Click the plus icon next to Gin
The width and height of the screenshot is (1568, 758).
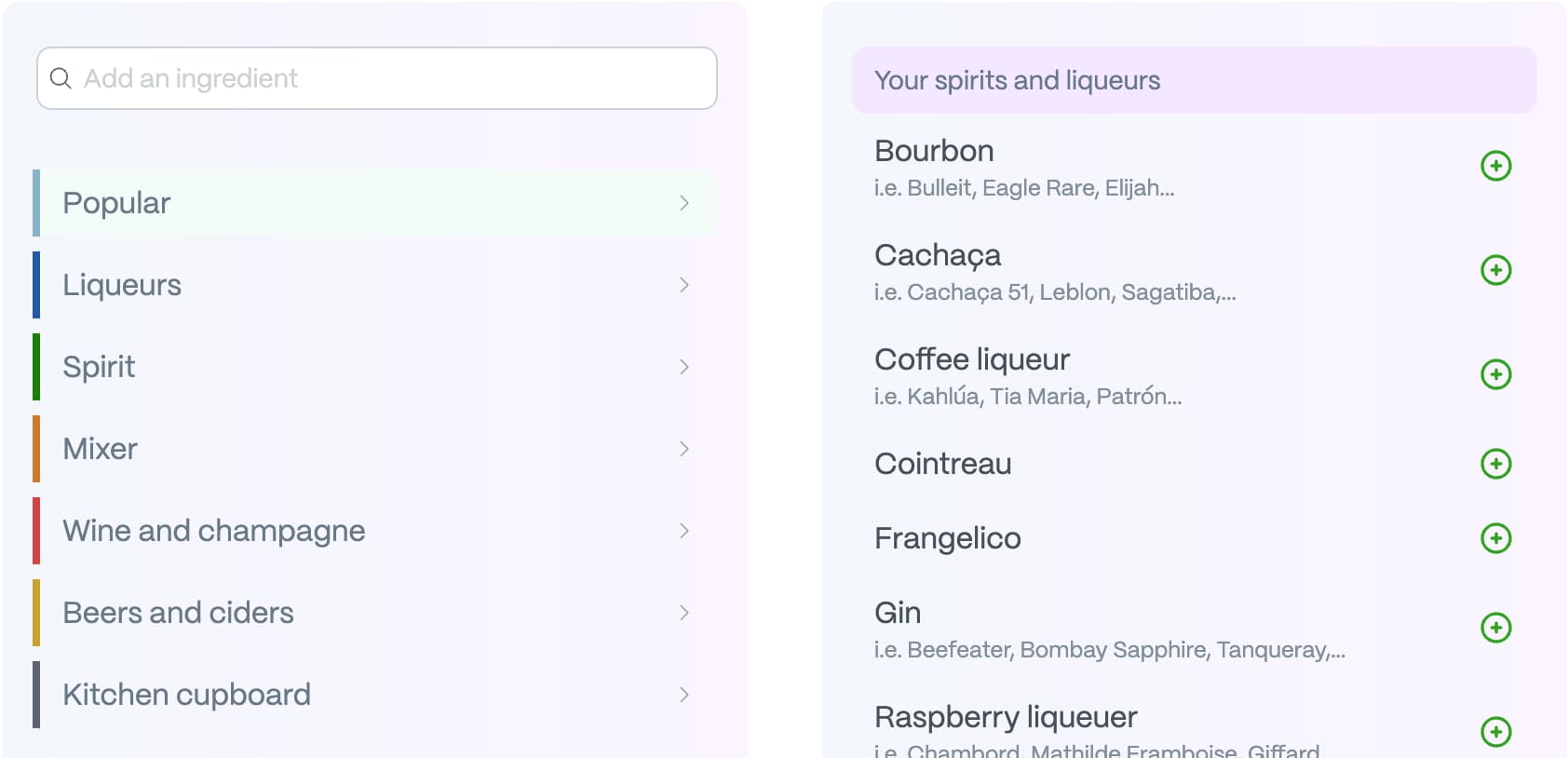coord(1495,629)
